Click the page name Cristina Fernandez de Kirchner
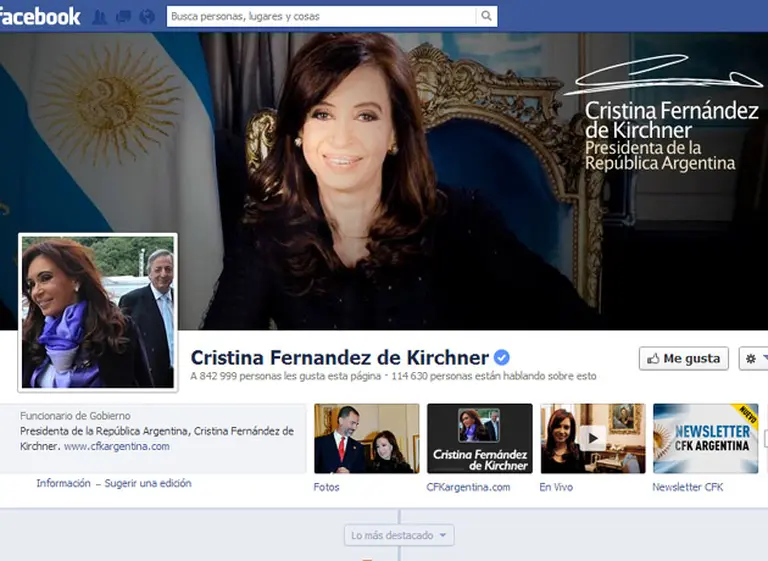The image size is (768, 561). coord(339,358)
